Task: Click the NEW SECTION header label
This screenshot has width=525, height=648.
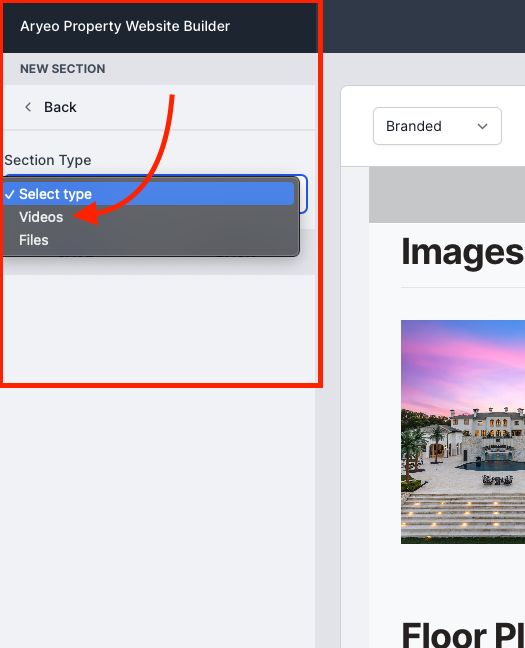Action: point(63,69)
